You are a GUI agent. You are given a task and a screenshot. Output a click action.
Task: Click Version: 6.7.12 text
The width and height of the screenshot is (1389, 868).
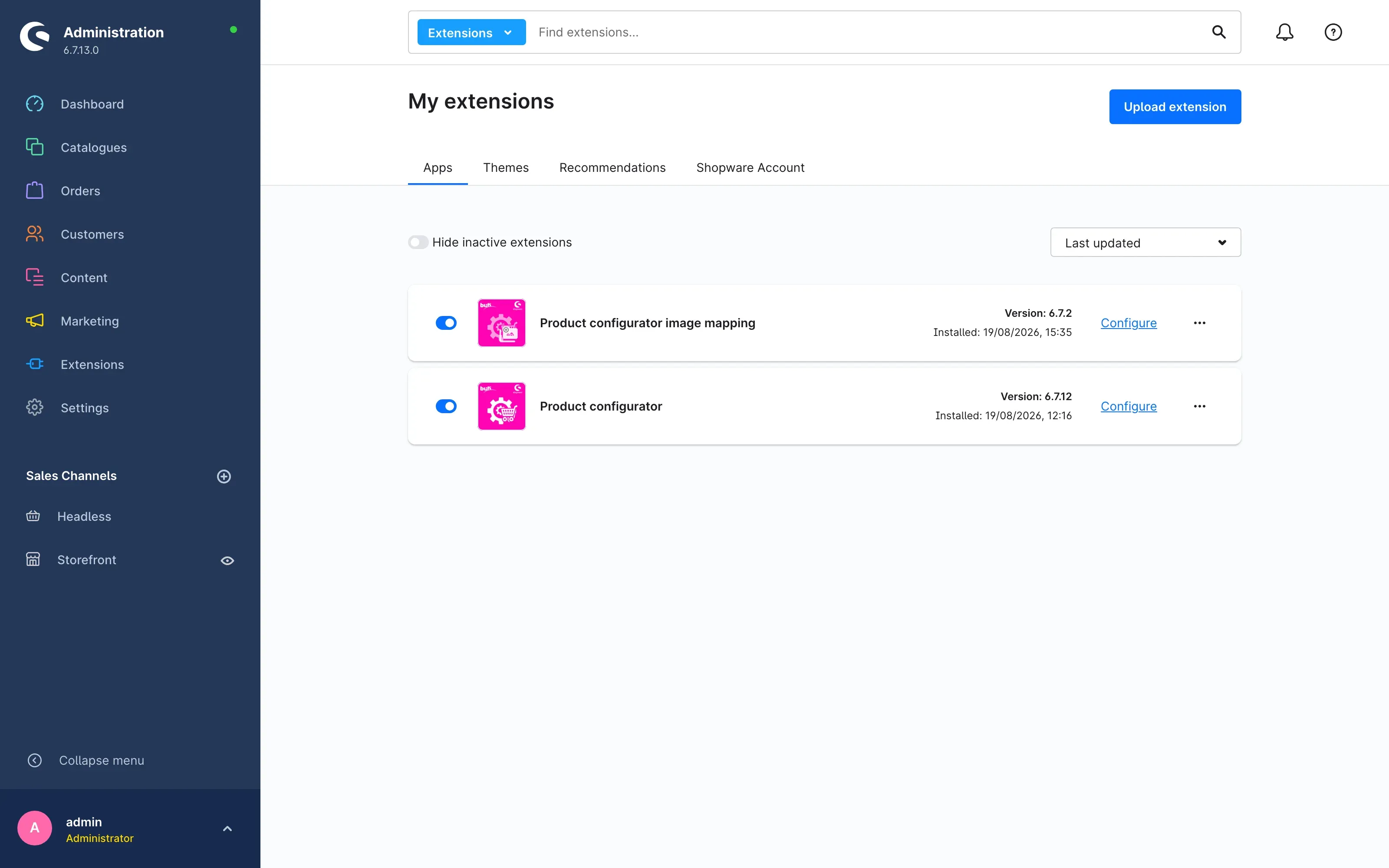[1036, 396]
